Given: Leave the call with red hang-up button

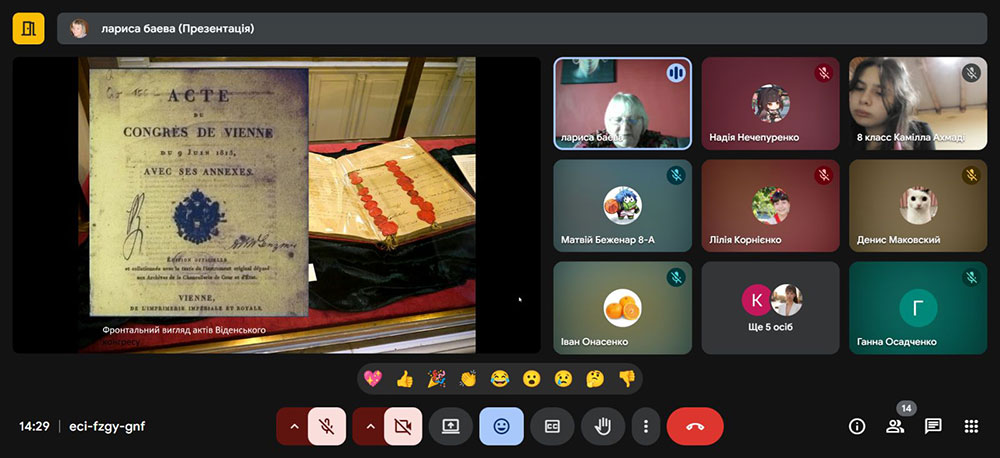Looking at the screenshot, I should [695, 426].
